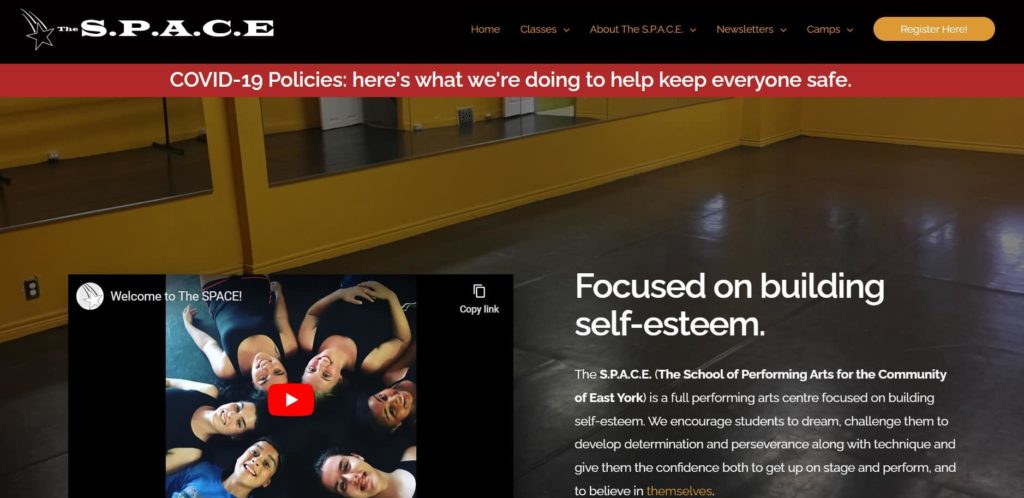Click the Register Here! button
Viewport: 1024px width, 498px height.
coord(934,29)
